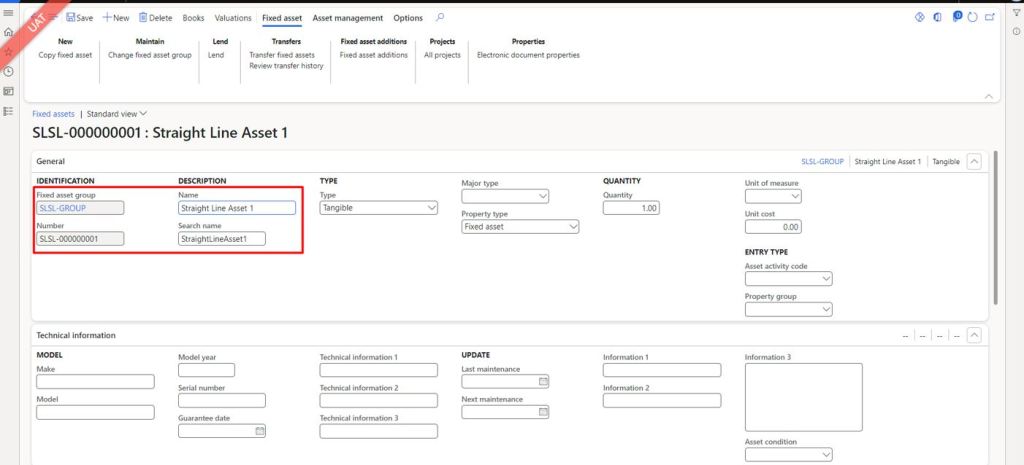Click the Serial number input field
1024x465 pixels.
pyautogui.click(x=221, y=401)
